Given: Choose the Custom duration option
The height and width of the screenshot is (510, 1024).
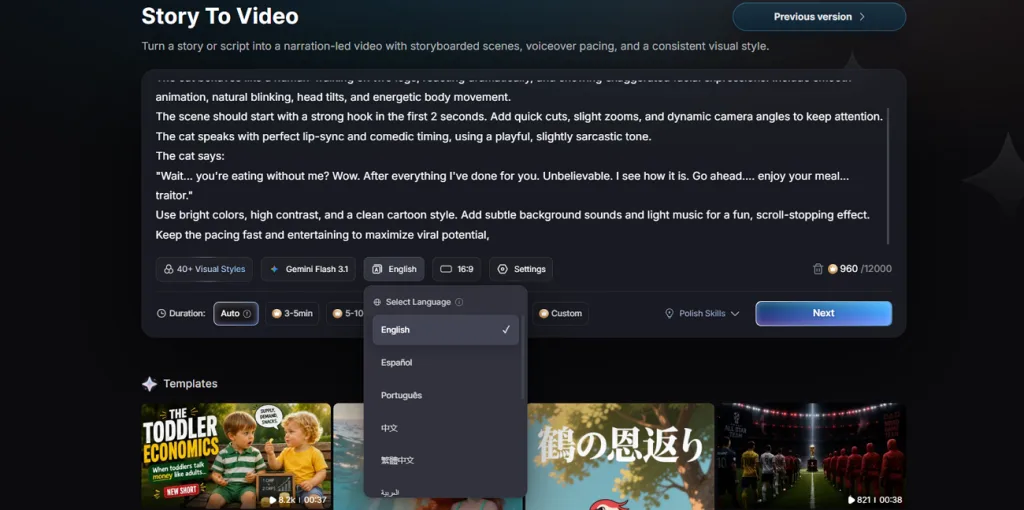Looking at the screenshot, I should (x=560, y=313).
